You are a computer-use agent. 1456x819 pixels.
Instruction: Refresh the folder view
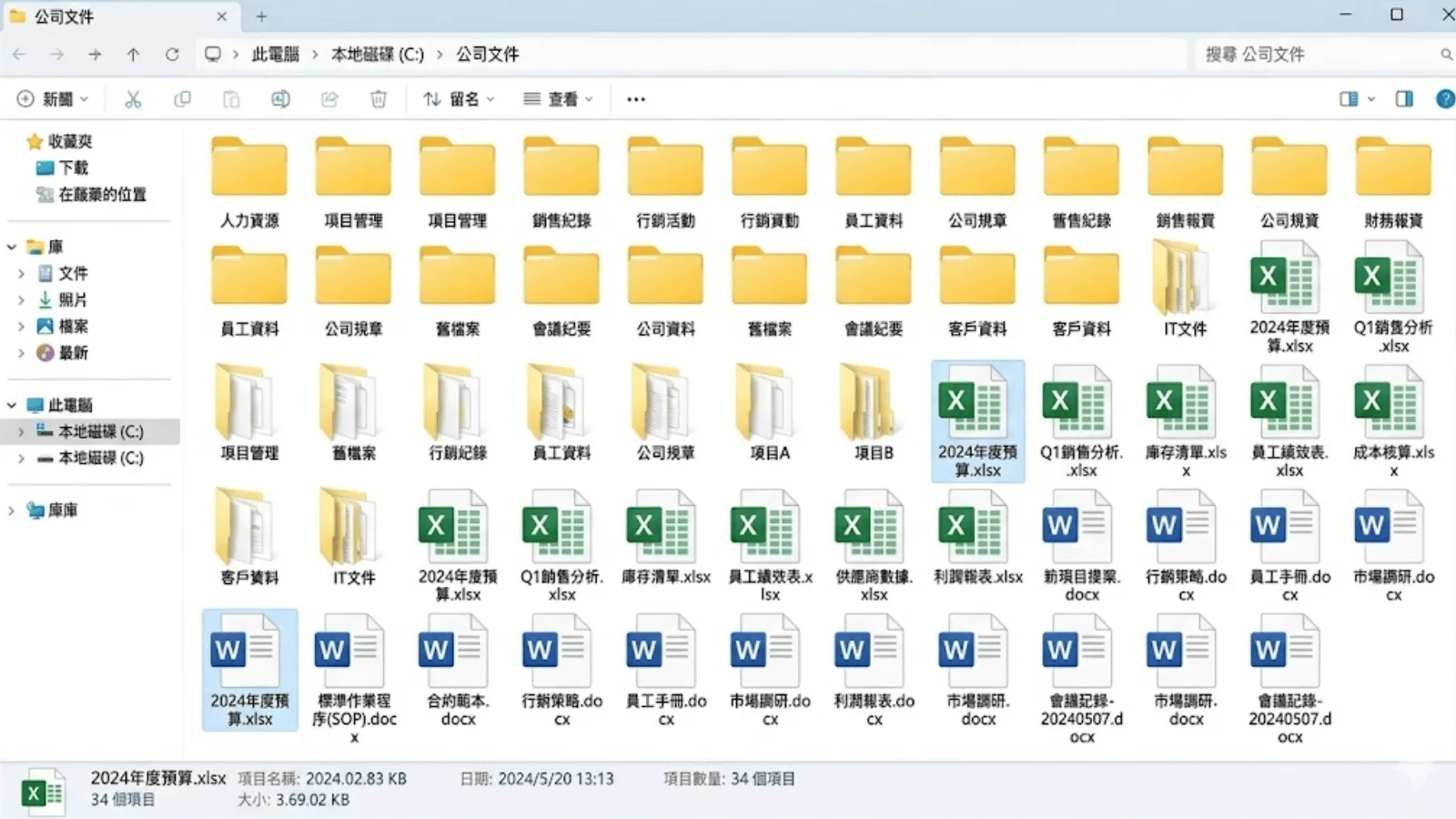(172, 55)
